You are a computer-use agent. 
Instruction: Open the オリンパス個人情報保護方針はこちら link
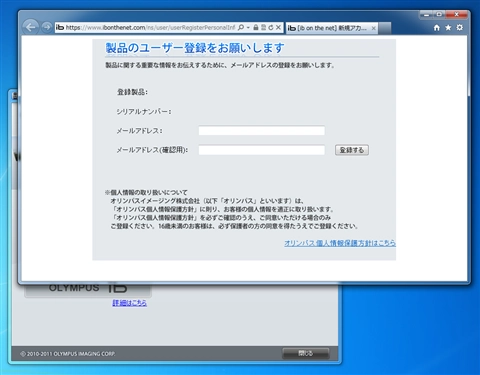pos(340,243)
